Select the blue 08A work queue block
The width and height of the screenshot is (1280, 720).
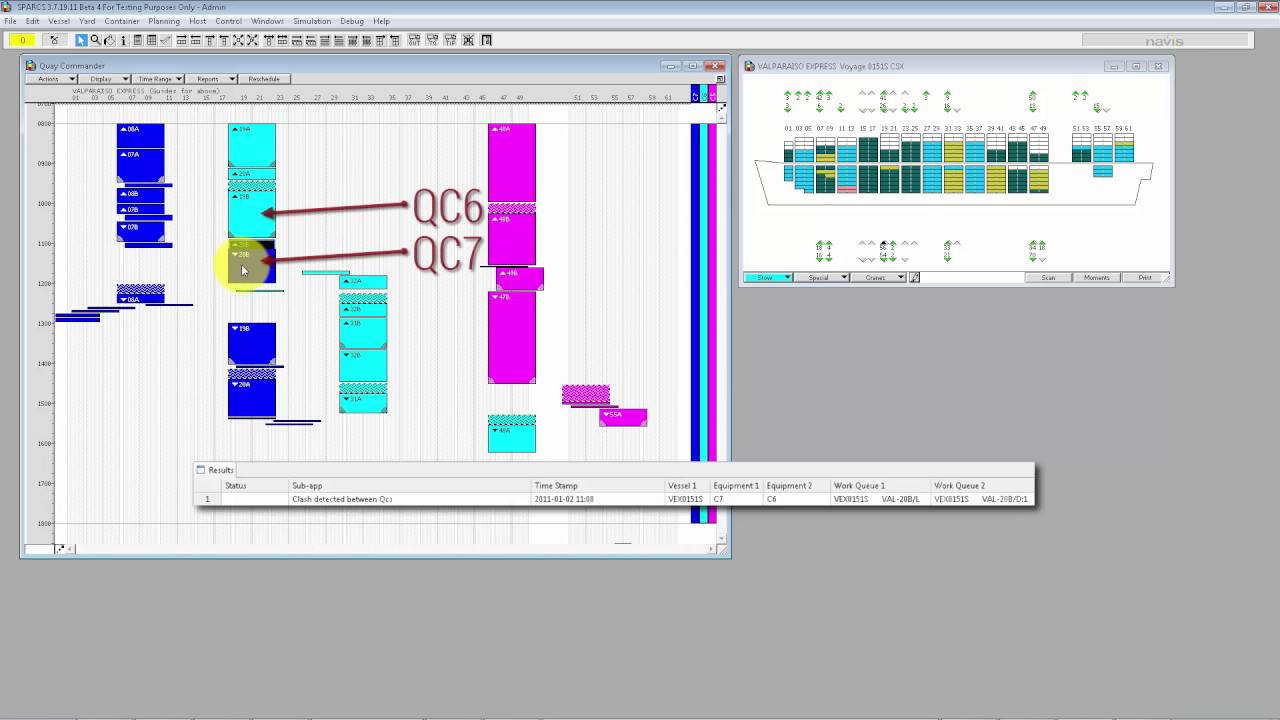click(x=140, y=135)
